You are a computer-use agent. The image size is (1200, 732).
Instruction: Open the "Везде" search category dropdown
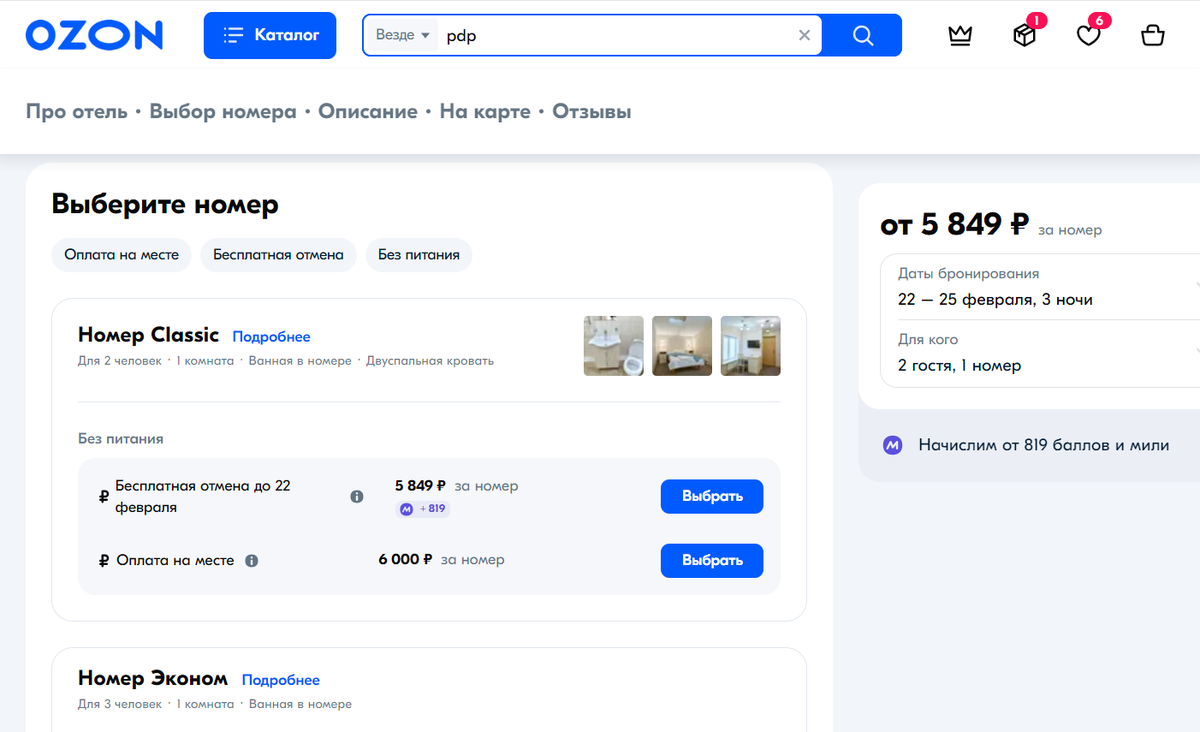tap(401, 34)
